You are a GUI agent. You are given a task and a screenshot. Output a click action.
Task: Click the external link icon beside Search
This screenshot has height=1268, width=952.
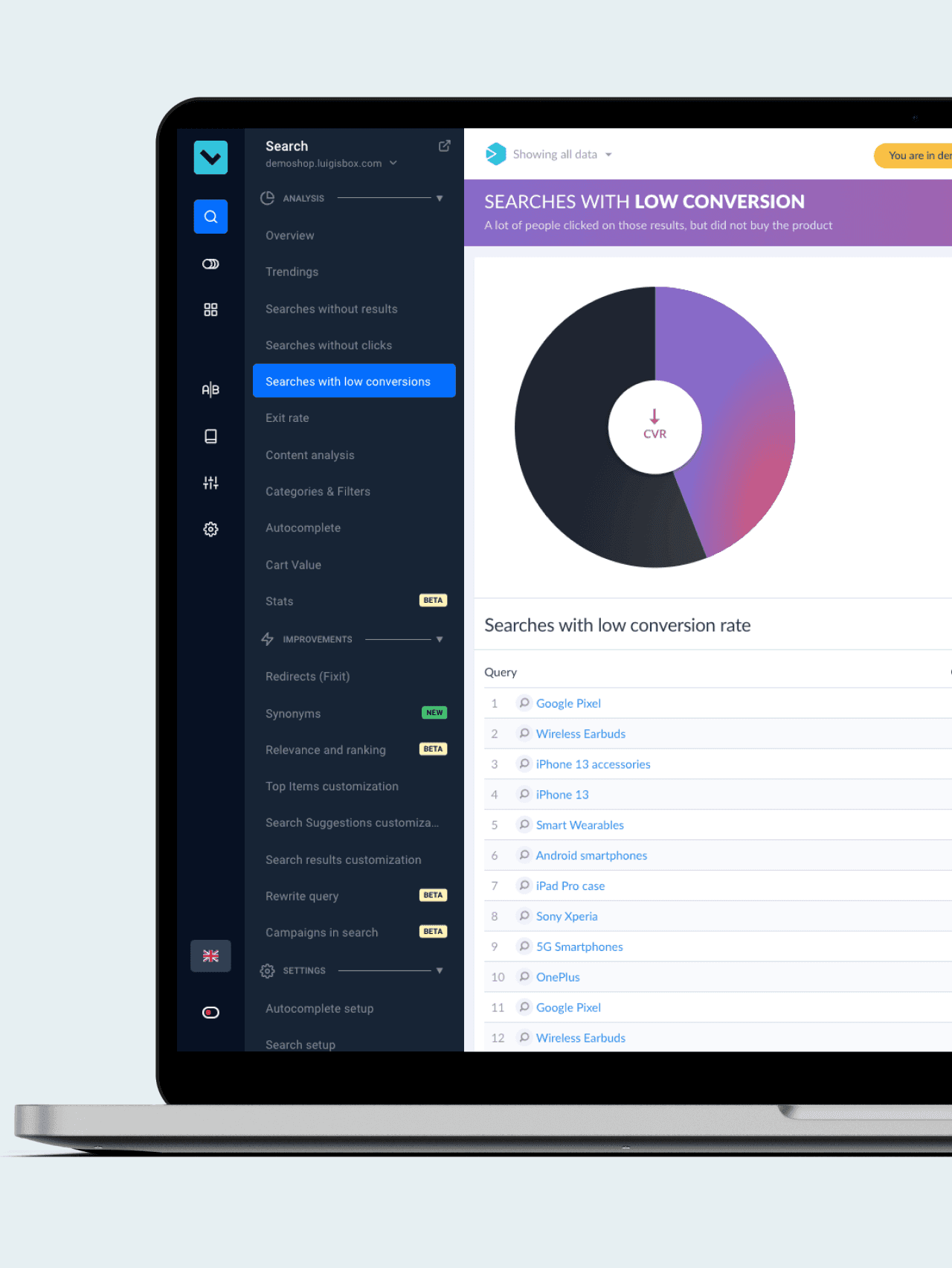(444, 146)
